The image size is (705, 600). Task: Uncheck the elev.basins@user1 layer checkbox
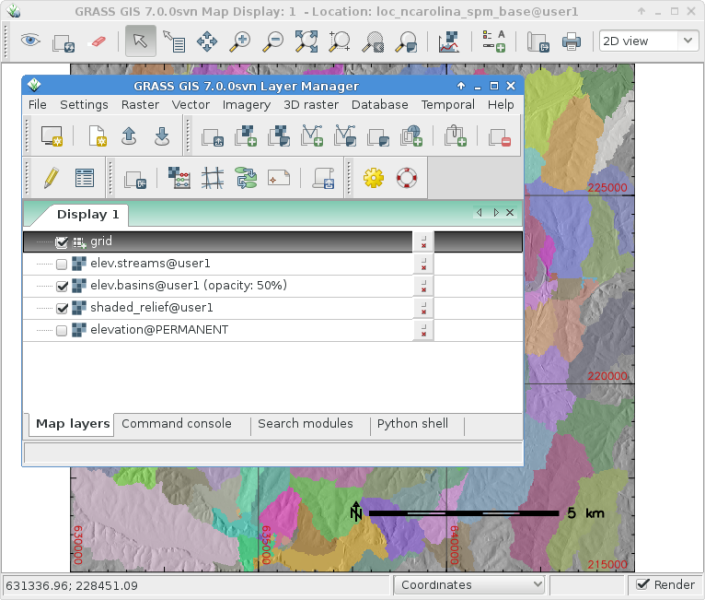click(x=62, y=286)
